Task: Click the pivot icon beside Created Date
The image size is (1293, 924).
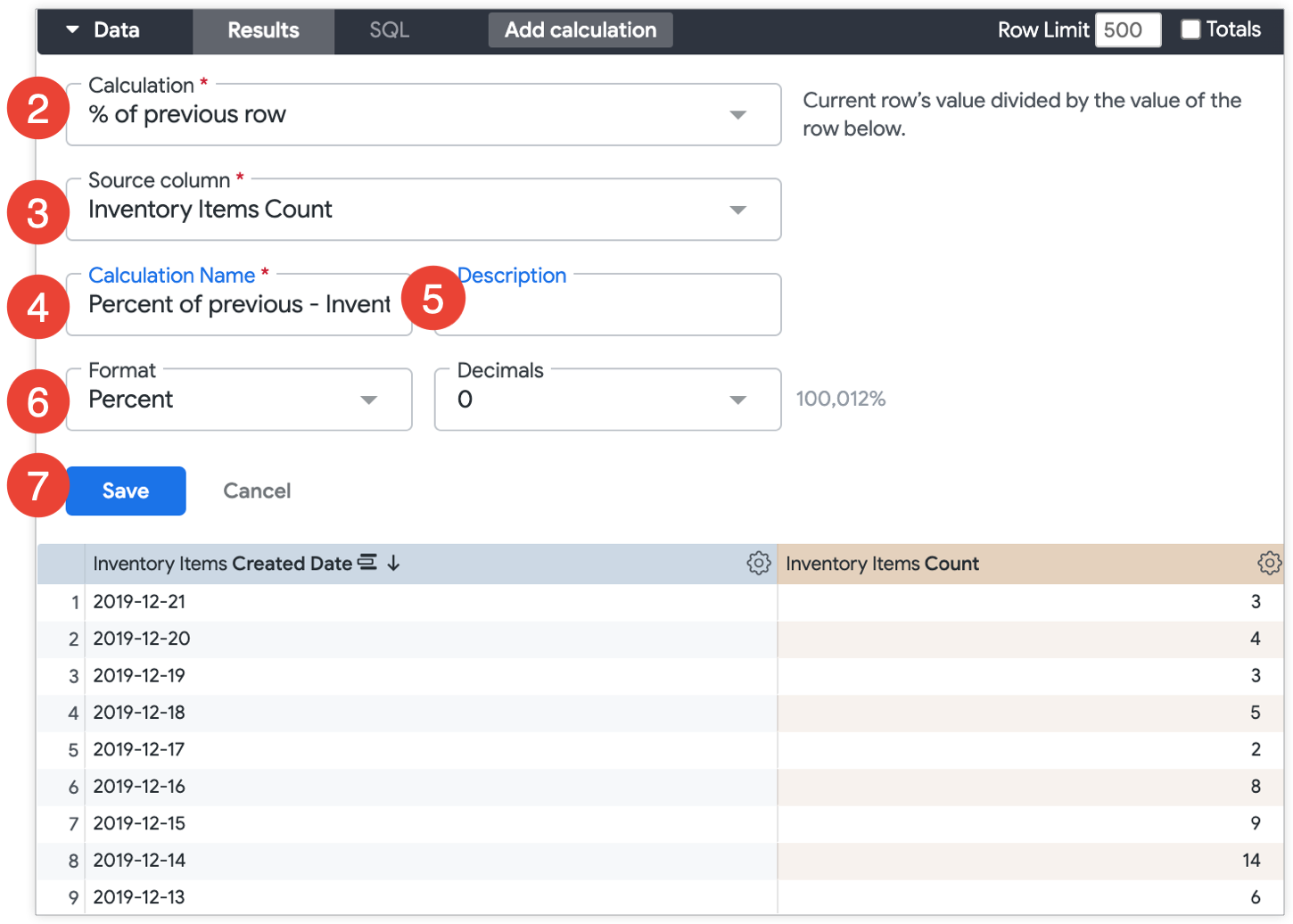Action: click(367, 563)
